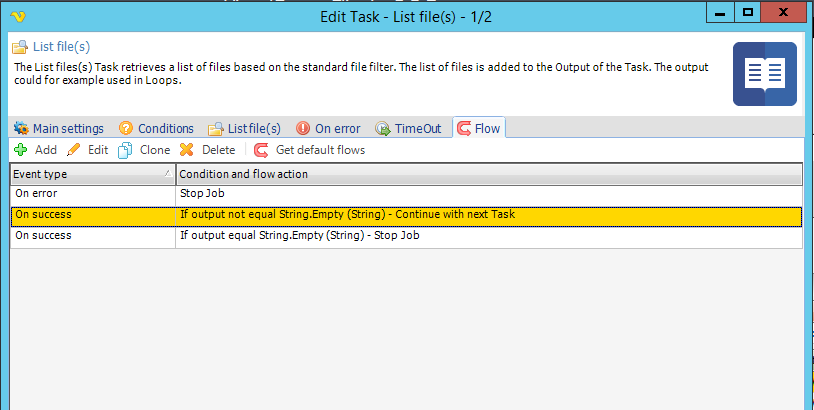
Task: Select the On error Stop Job row
Action: pyautogui.click(x=406, y=194)
